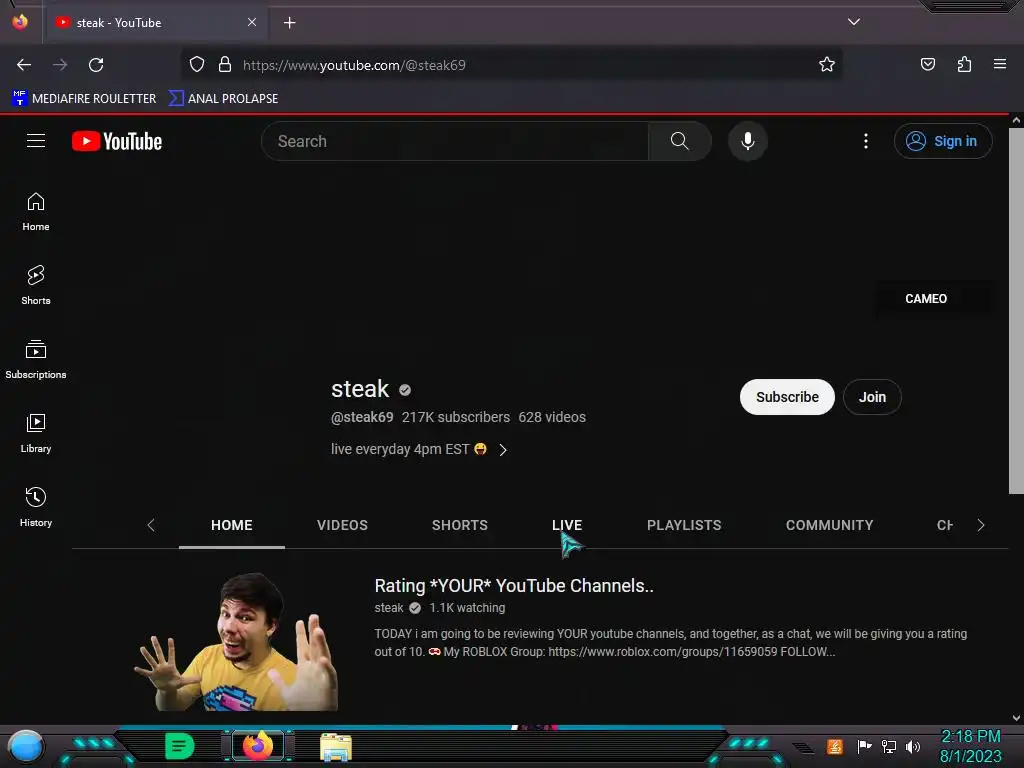Click the CAMEO banner link

(925, 298)
